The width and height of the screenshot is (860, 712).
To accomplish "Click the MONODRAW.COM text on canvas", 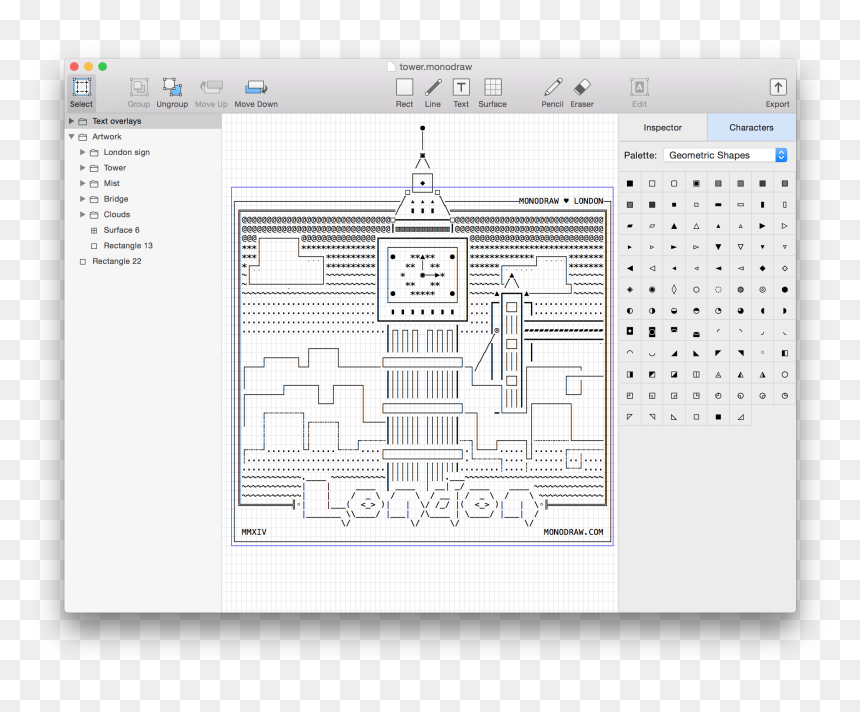I will pos(573,532).
